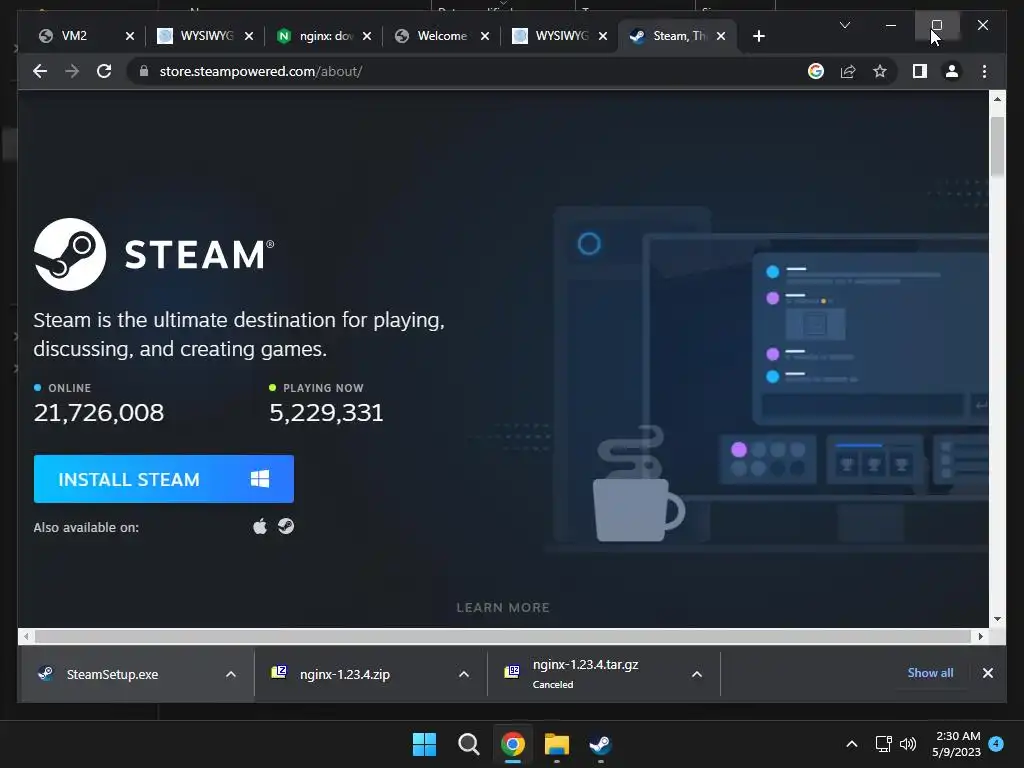Click Learn More link
The image size is (1024, 768).
[503, 607]
